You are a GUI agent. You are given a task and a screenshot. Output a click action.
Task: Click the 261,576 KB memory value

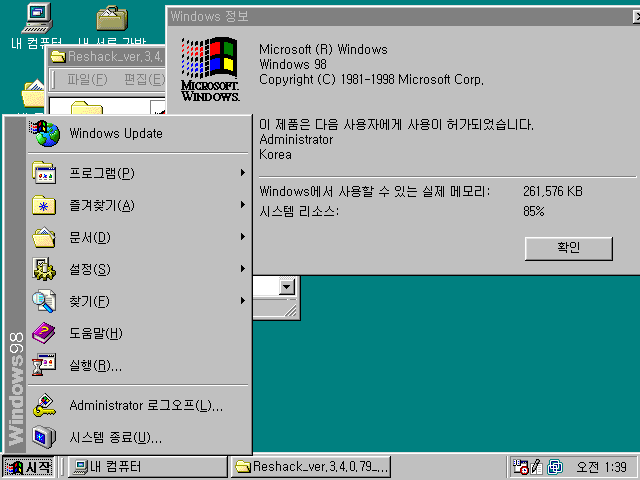(553, 191)
